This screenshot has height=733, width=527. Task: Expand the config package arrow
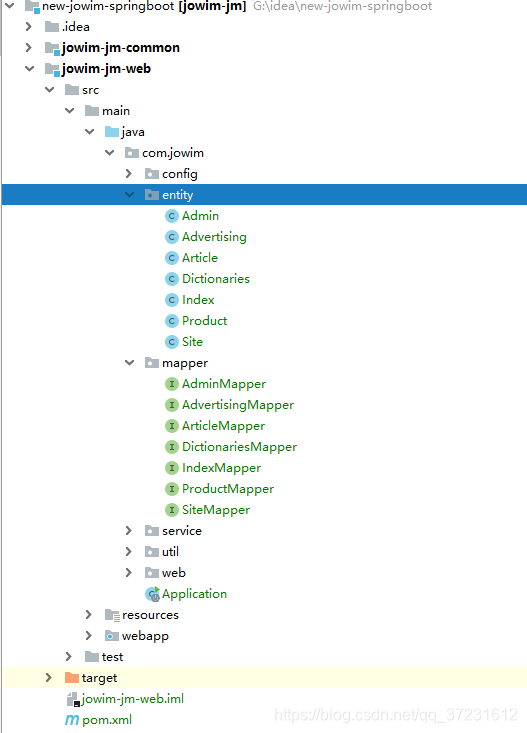tap(129, 174)
